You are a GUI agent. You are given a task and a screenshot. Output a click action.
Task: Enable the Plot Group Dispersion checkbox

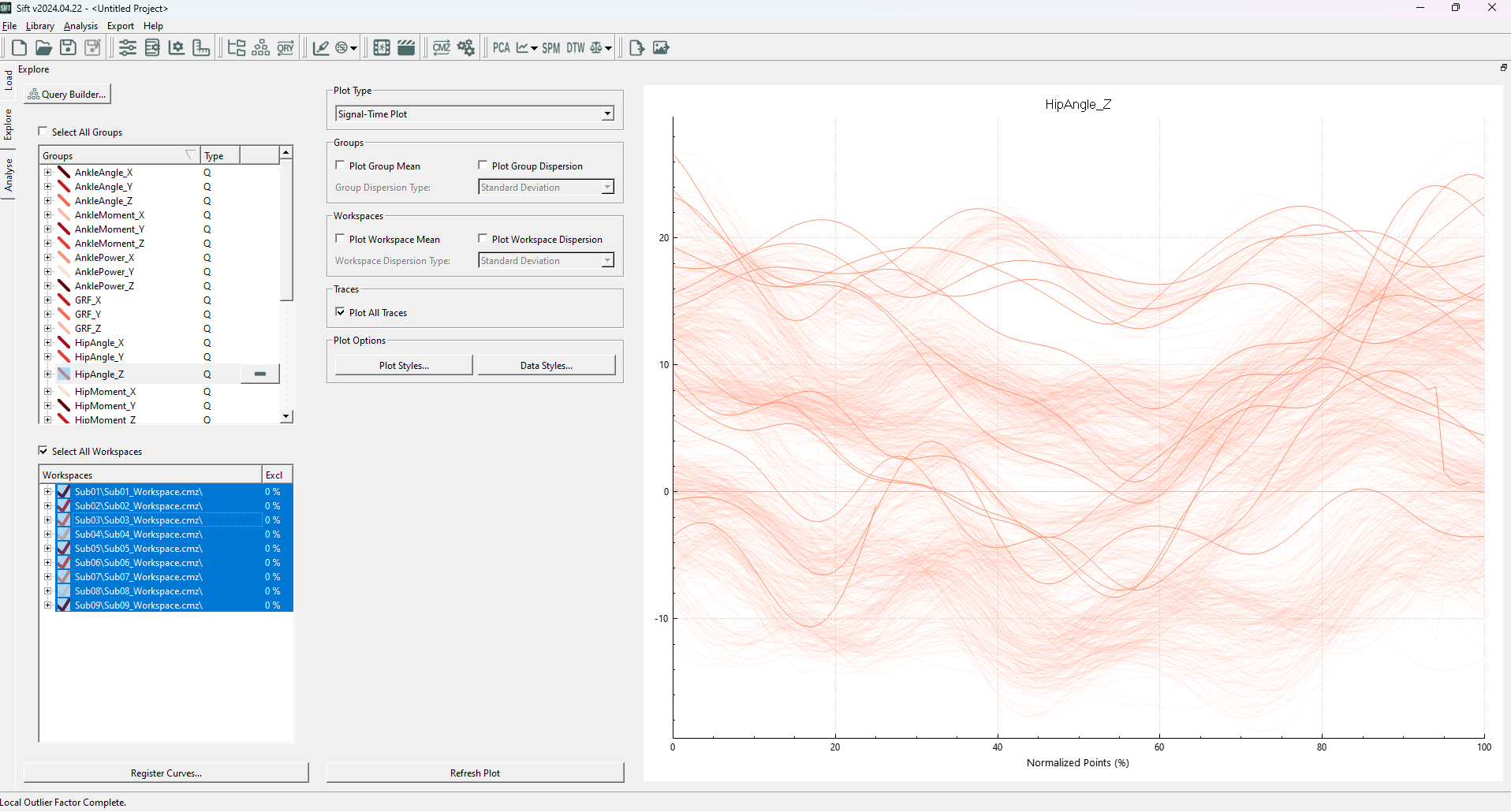(x=483, y=166)
